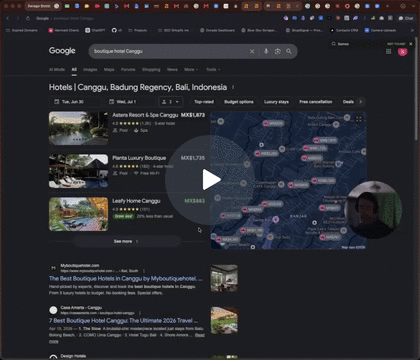Open options for Myboutiquehotel.com result
Screen dimensions: 420x360
click(x=144, y=271)
